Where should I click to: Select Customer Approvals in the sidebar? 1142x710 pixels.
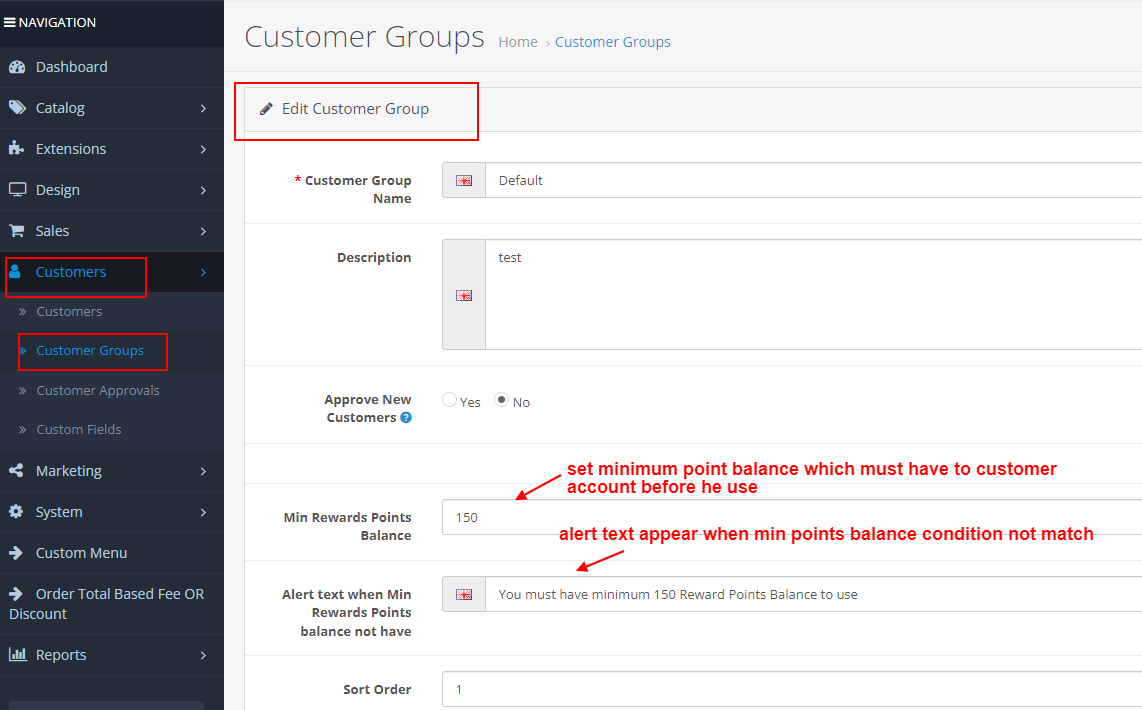click(99, 390)
